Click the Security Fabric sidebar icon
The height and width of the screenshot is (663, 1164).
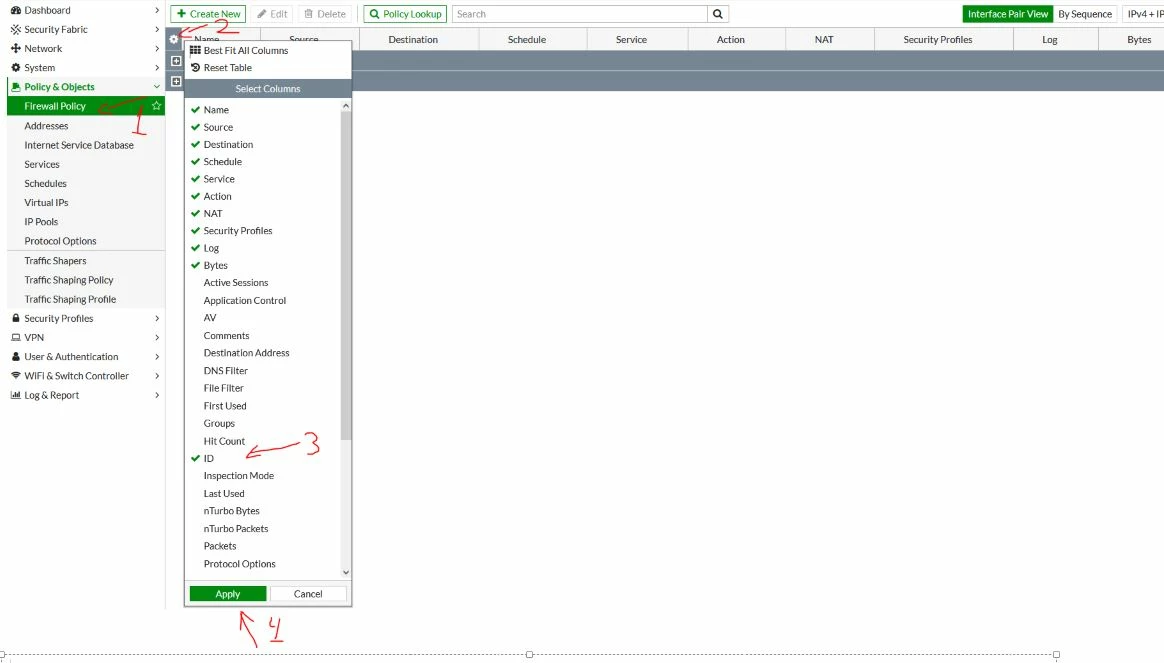(x=16, y=30)
